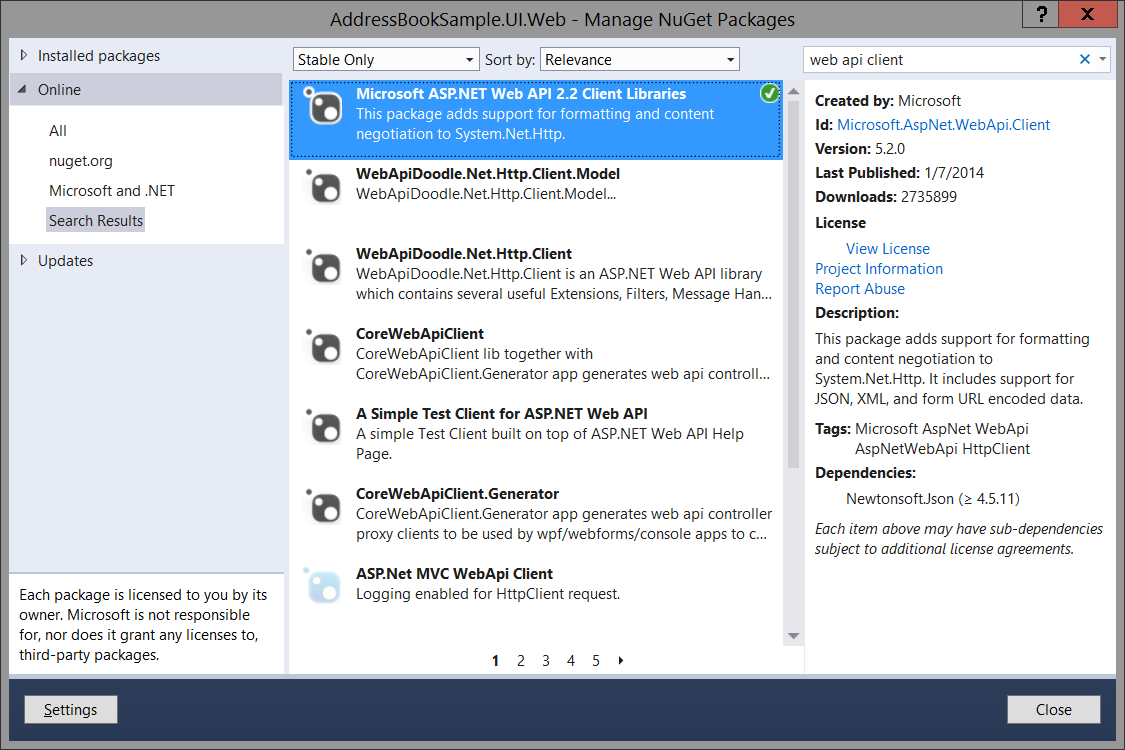Click the package list scrollbar thumb
The height and width of the screenshot is (750, 1125).
coord(793,285)
